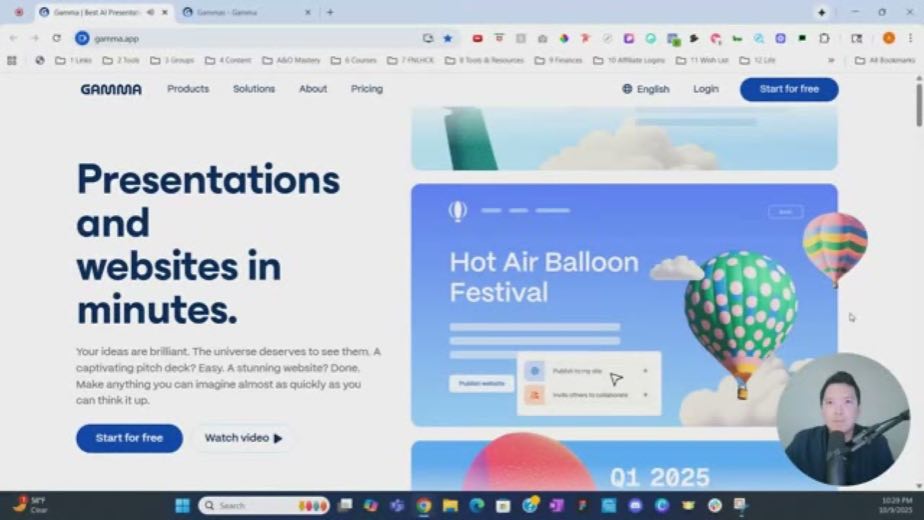Open the red extension next to bookmark star

click(x=477, y=38)
